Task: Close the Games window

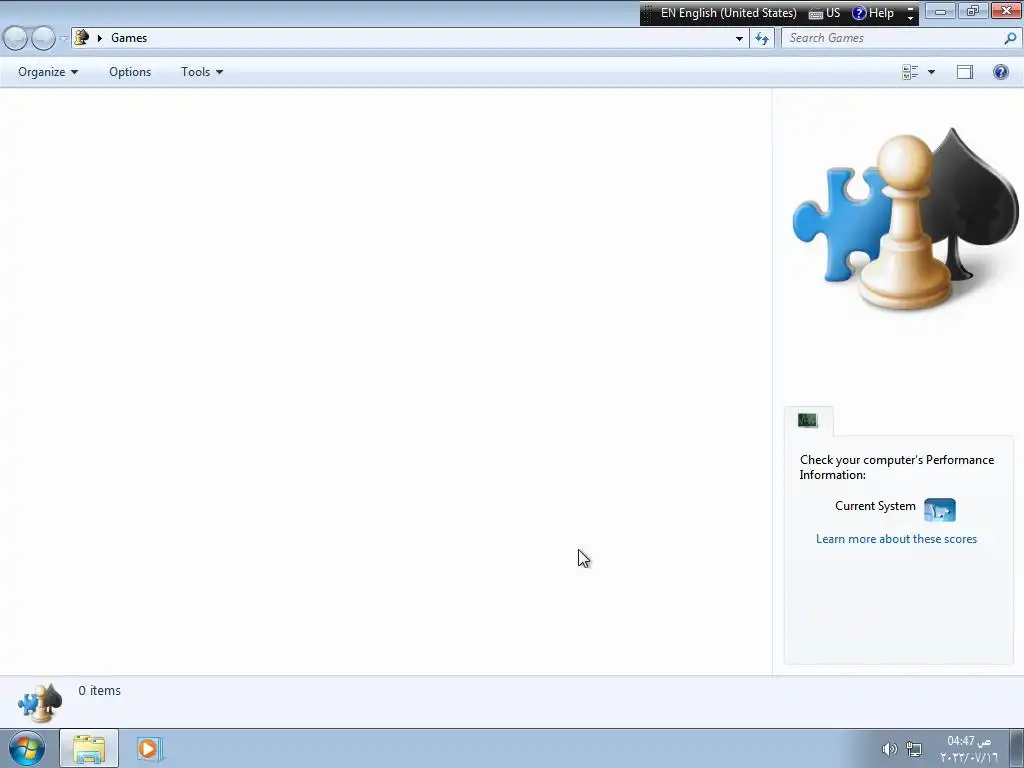Action: click(x=1006, y=11)
